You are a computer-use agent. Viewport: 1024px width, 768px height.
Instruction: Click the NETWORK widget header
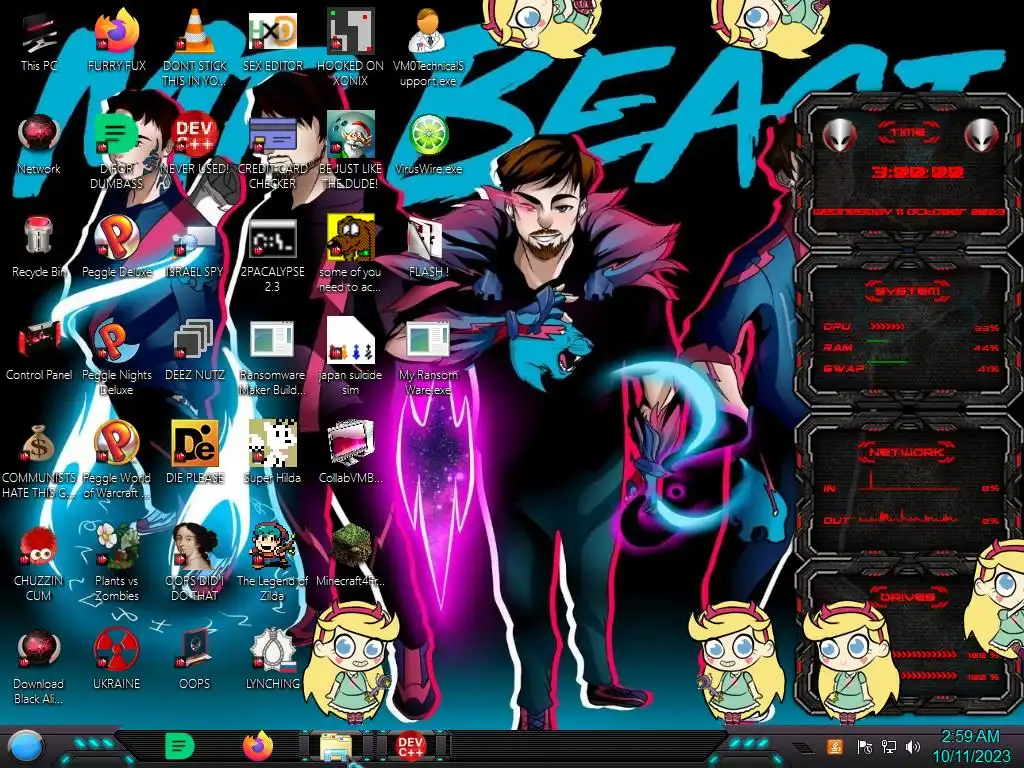coord(907,451)
